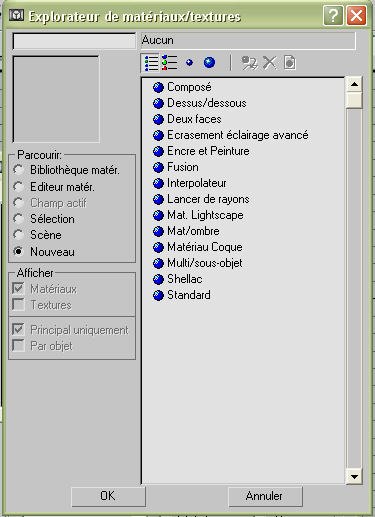
Task: Click the update scene materials icon
Action: pyautogui.click(x=250, y=63)
